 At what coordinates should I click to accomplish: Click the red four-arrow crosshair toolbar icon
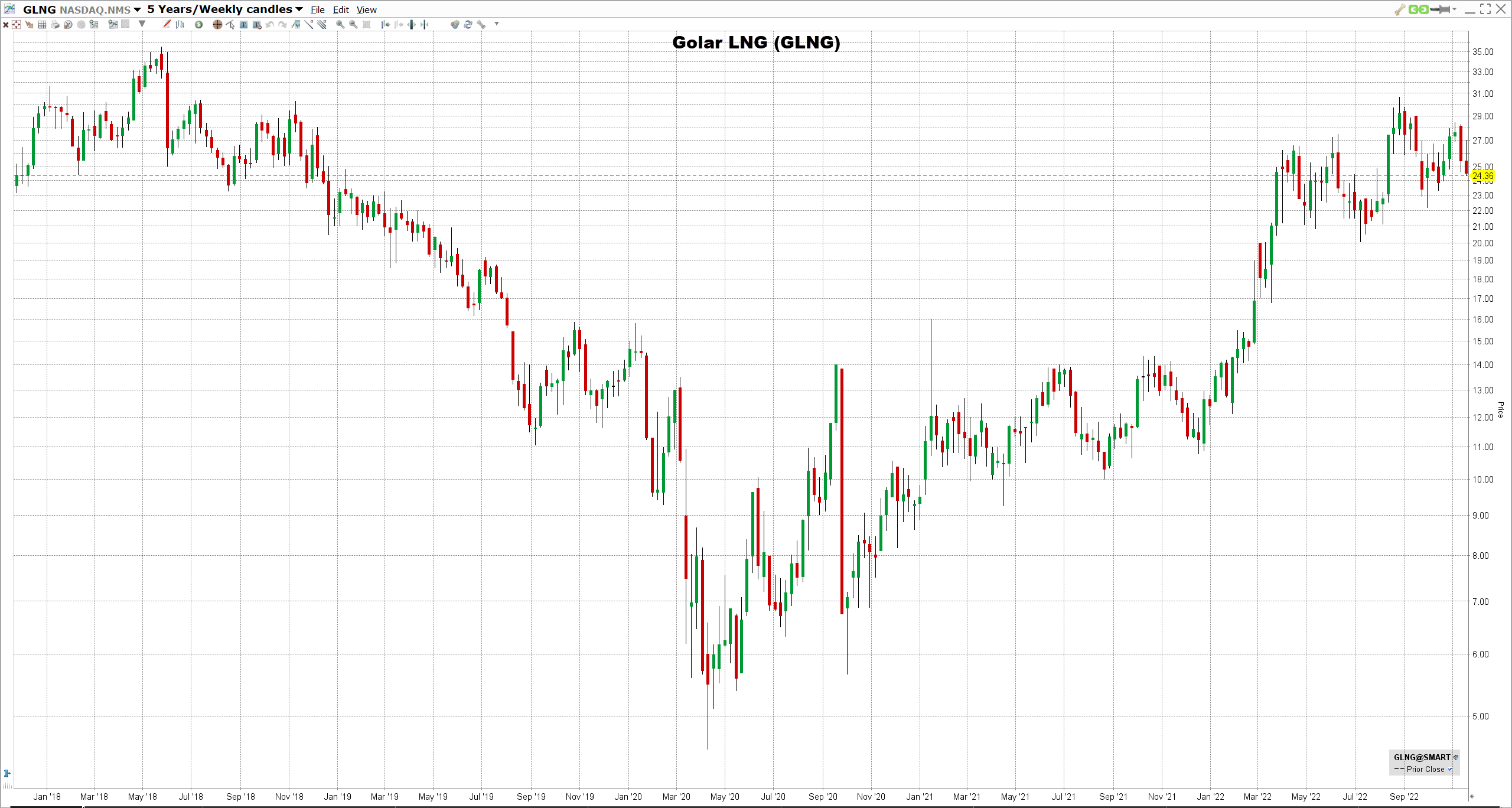[16, 24]
